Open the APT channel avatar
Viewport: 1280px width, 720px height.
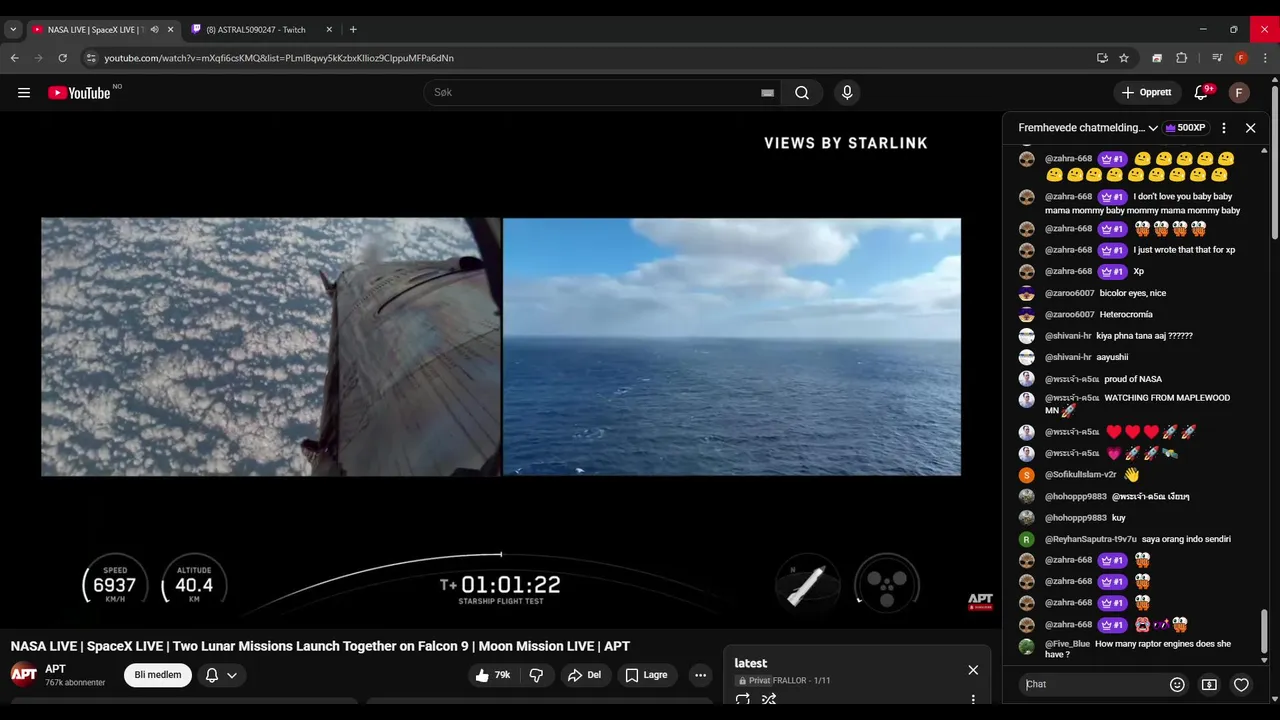[24, 674]
